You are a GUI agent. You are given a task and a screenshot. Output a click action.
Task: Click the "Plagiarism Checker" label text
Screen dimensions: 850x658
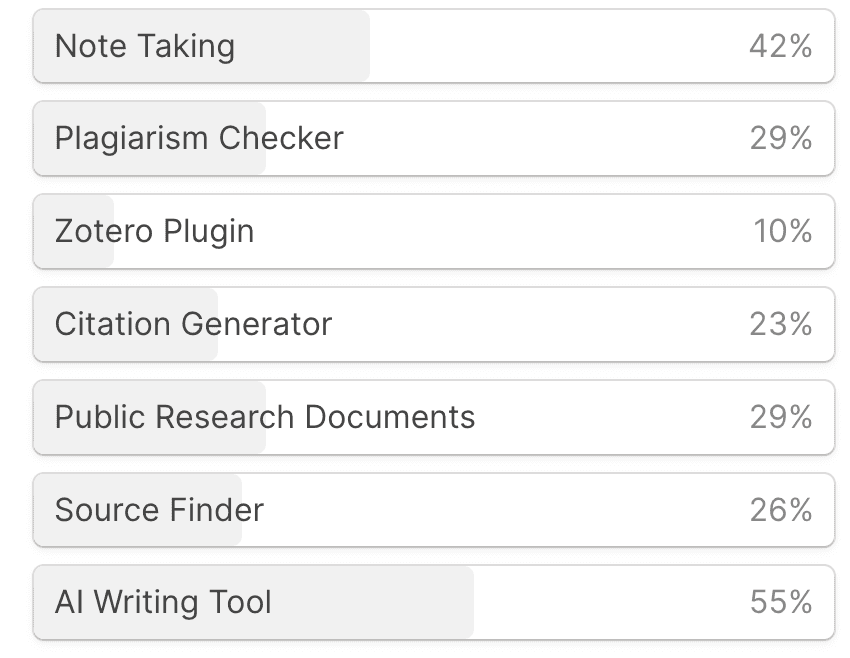click(x=198, y=139)
